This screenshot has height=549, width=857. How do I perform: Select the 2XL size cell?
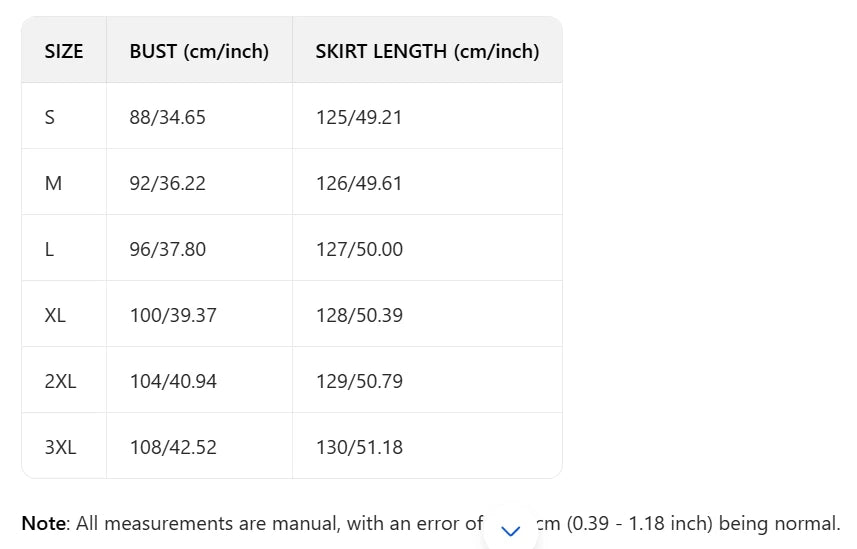tap(60, 381)
